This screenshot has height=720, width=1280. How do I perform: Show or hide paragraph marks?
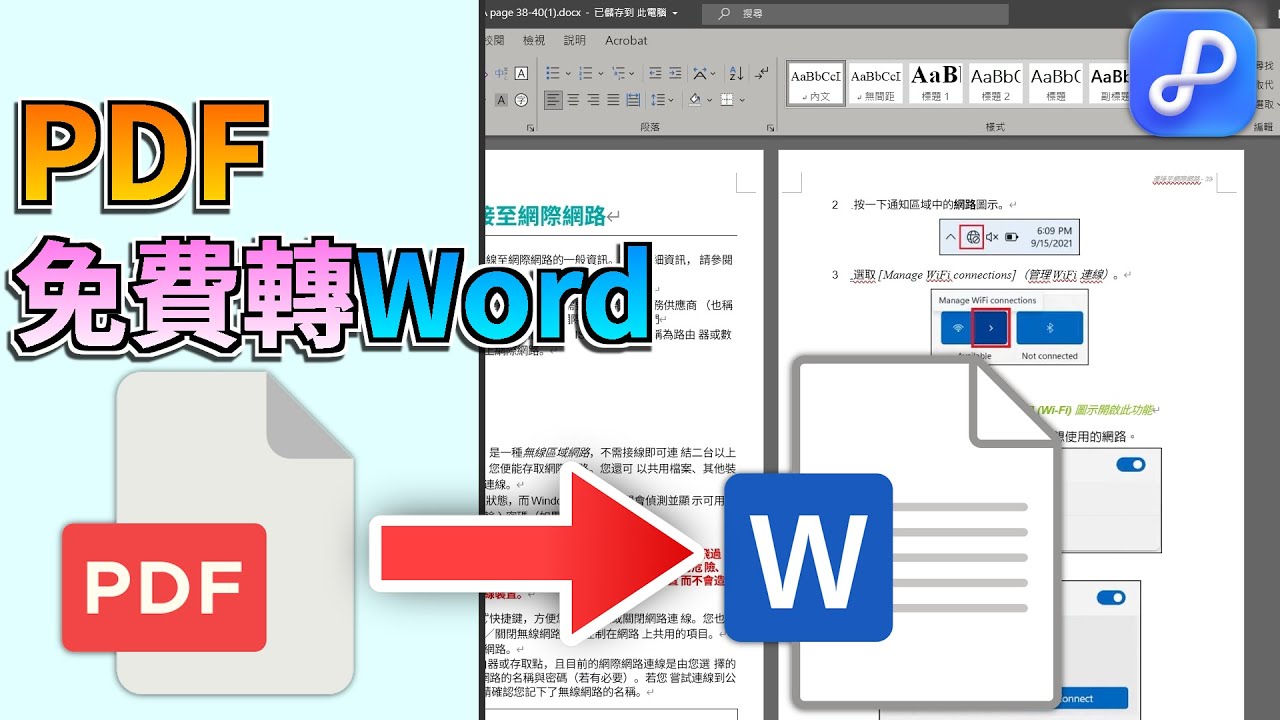[762, 73]
